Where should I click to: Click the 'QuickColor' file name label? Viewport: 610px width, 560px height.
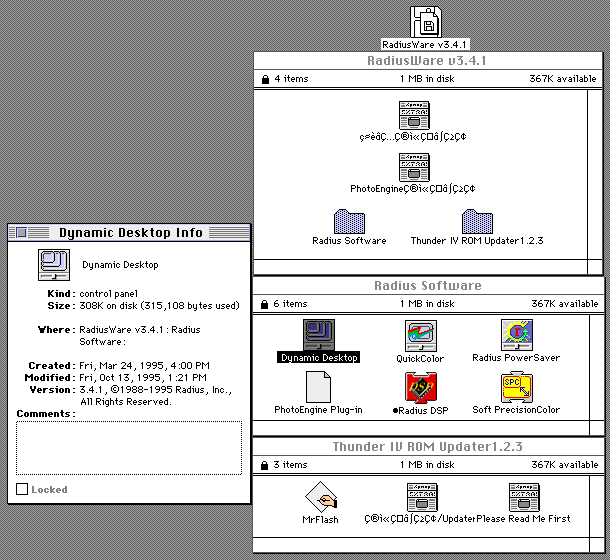[x=420, y=359]
